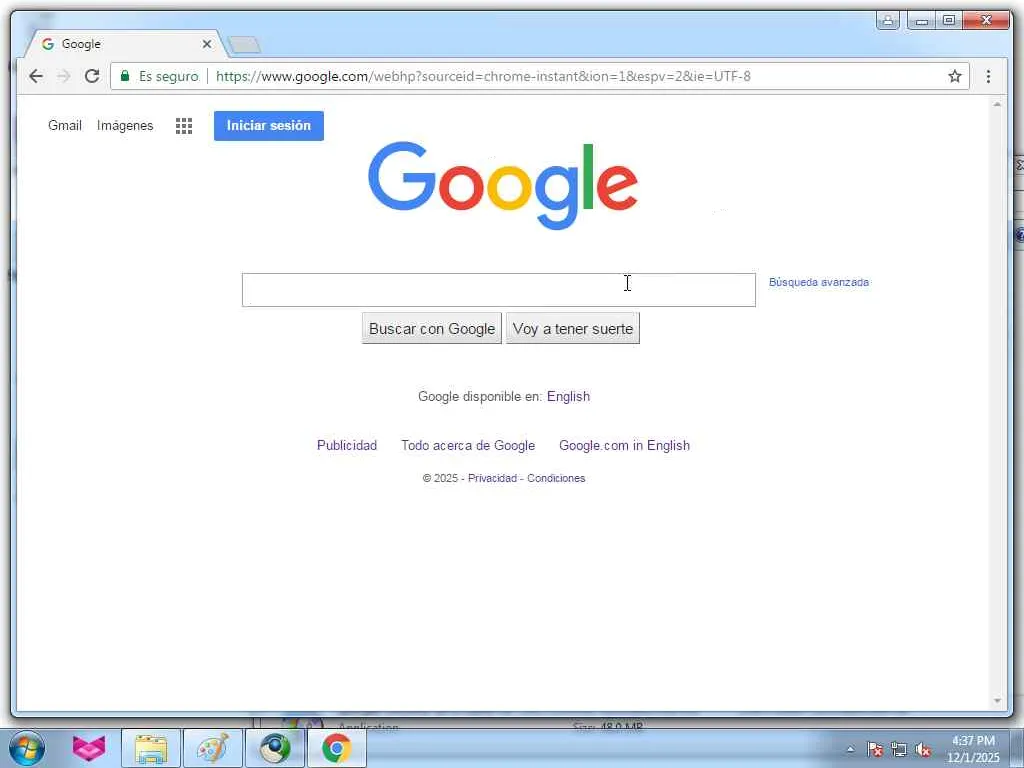Open Paint from the taskbar
The height and width of the screenshot is (768, 1024).
pos(213,748)
